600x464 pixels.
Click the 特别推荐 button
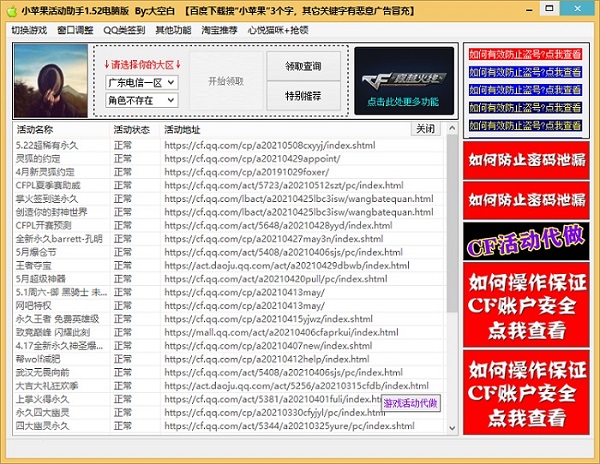(303, 96)
